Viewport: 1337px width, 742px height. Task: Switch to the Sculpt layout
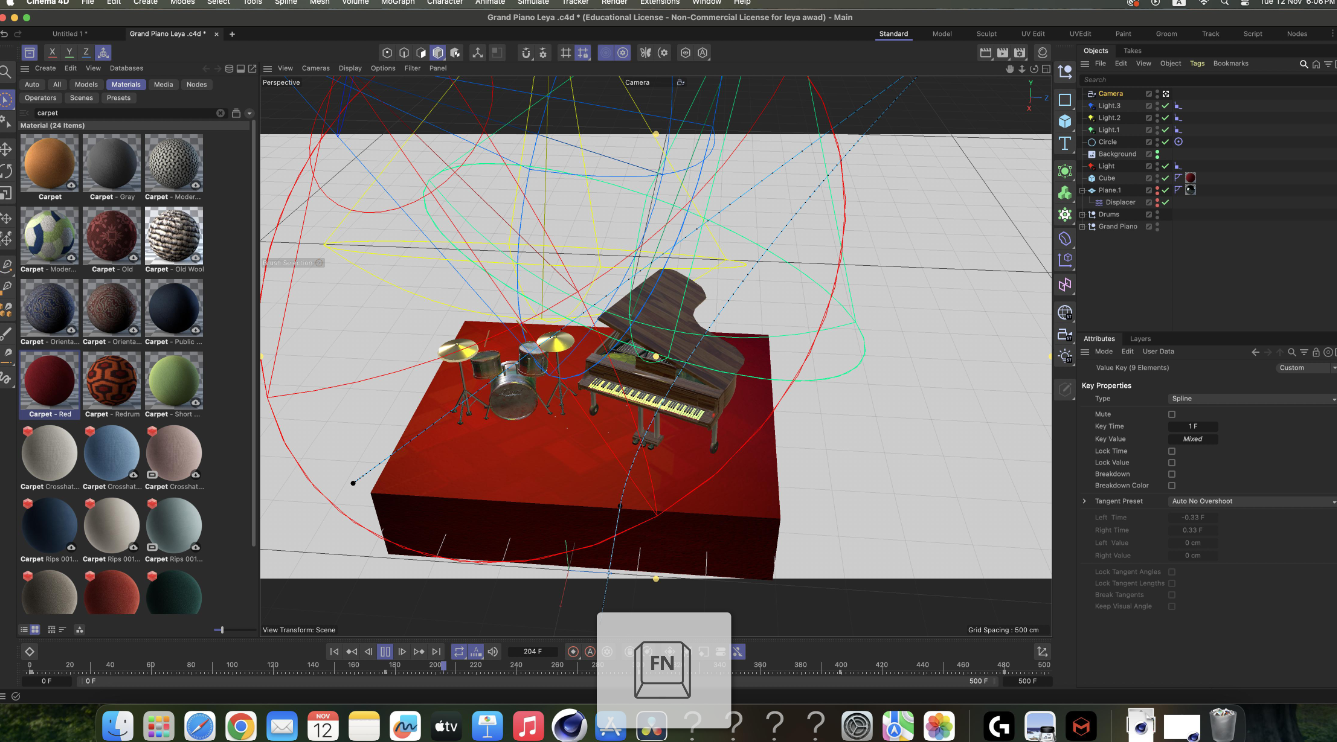987,34
